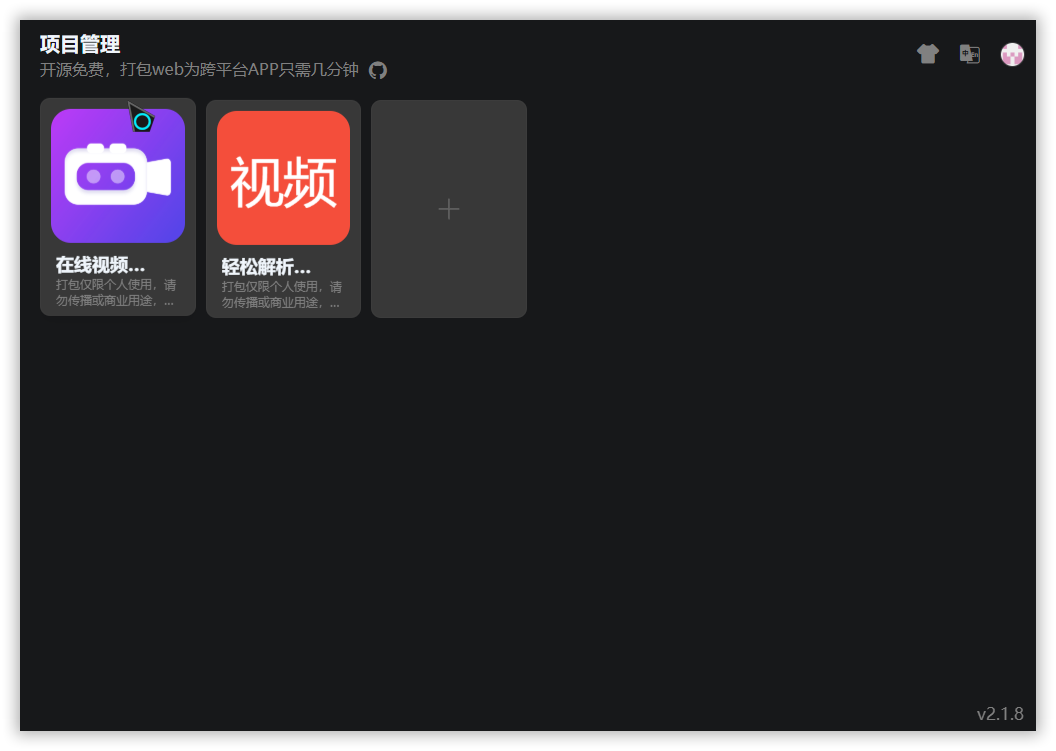Click the red 视频 app icon
Screen dimensions: 1056x751
tap(284, 178)
